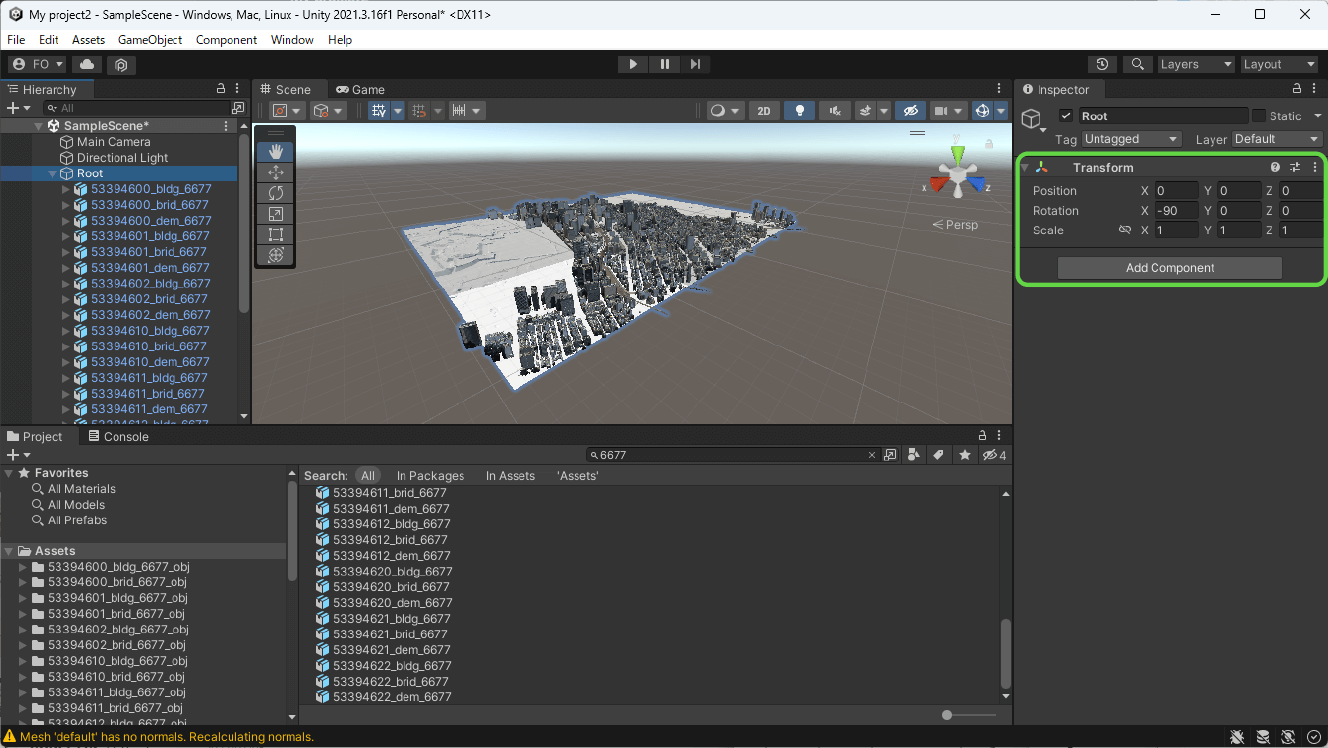Enable the Static checkbox for Root

[x=1259, y=116]
